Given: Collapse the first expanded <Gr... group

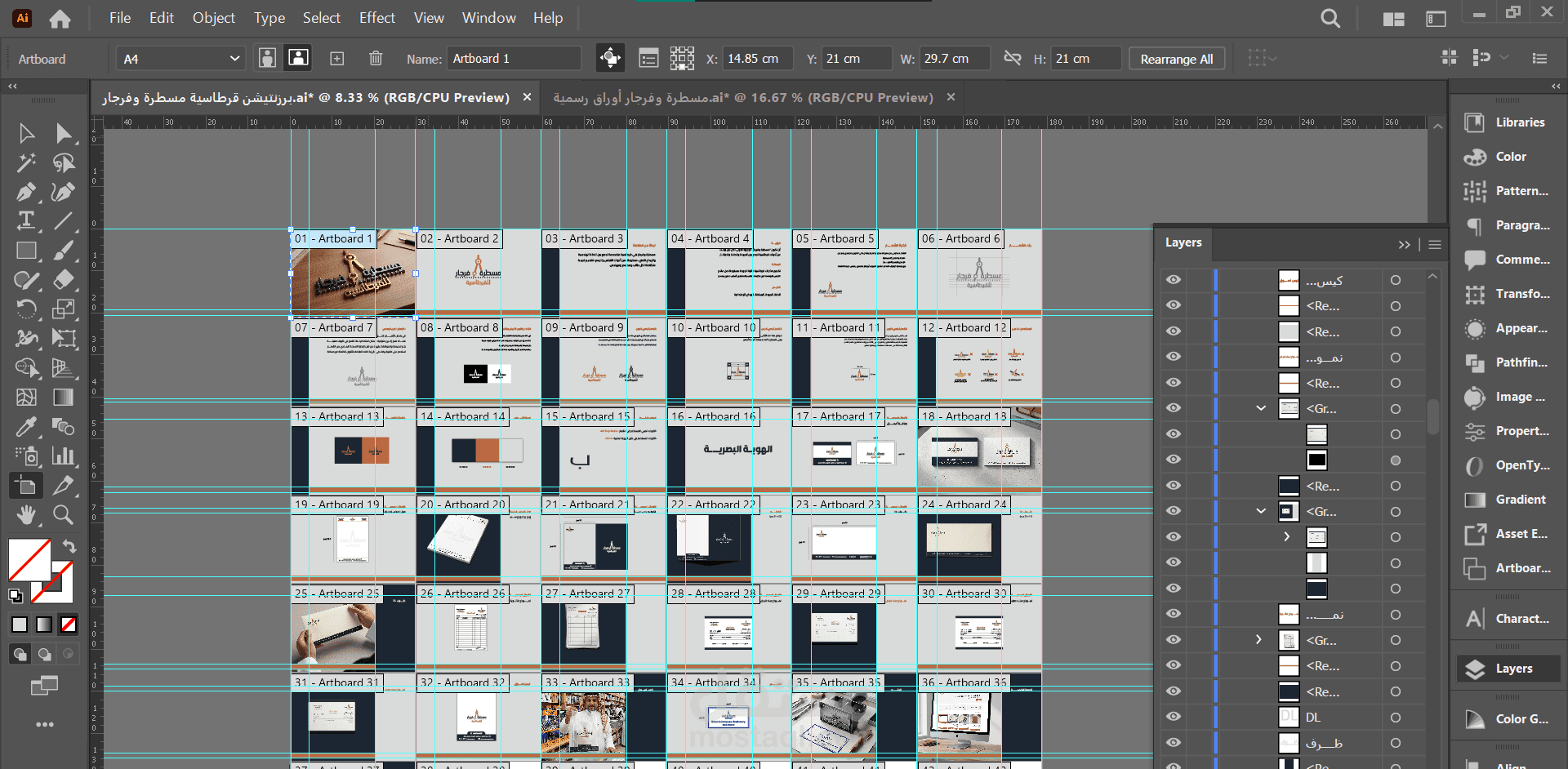Looking at the screenshot, I should [x=1261, y=408].
